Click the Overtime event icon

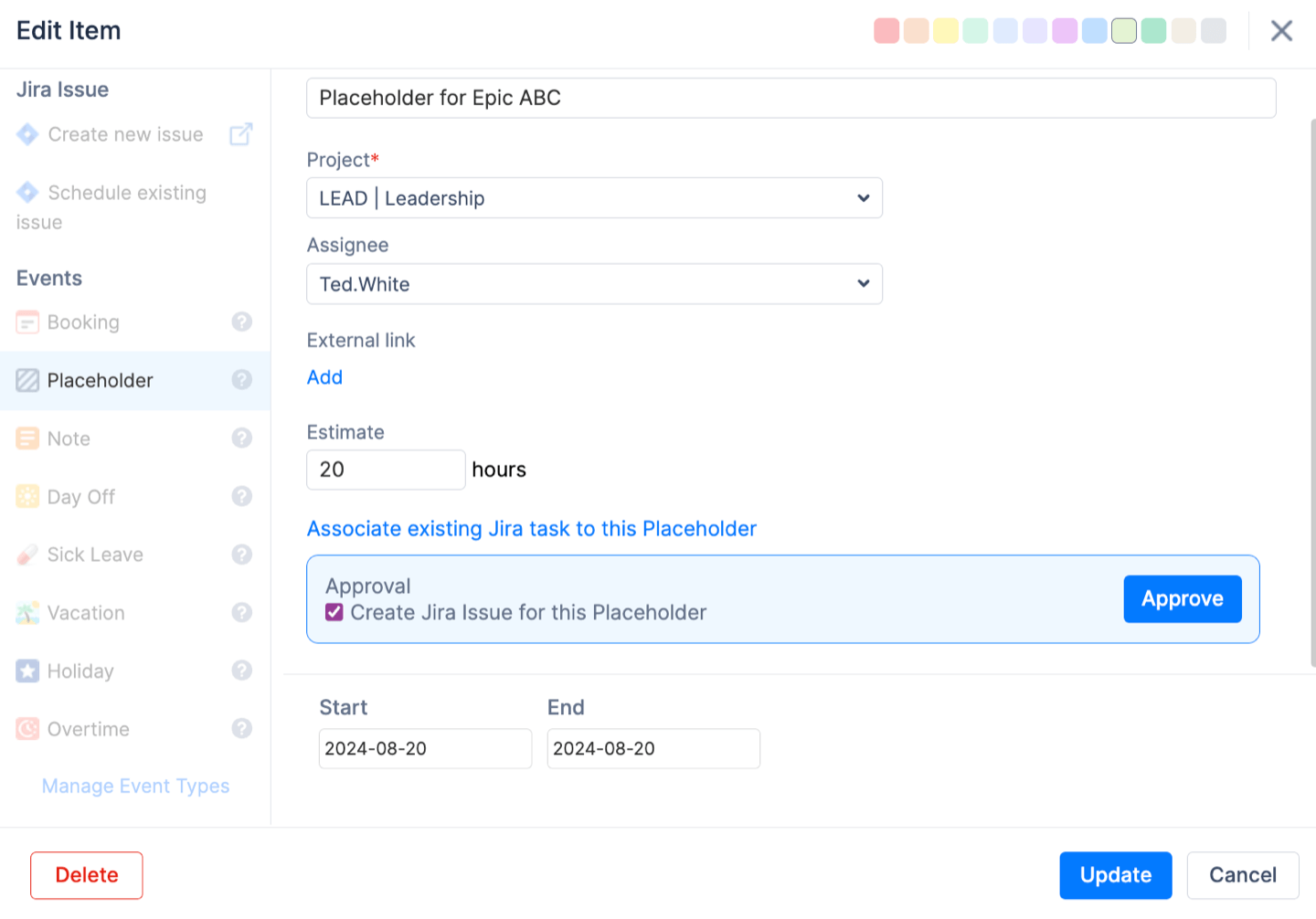[x=27, y=729]
